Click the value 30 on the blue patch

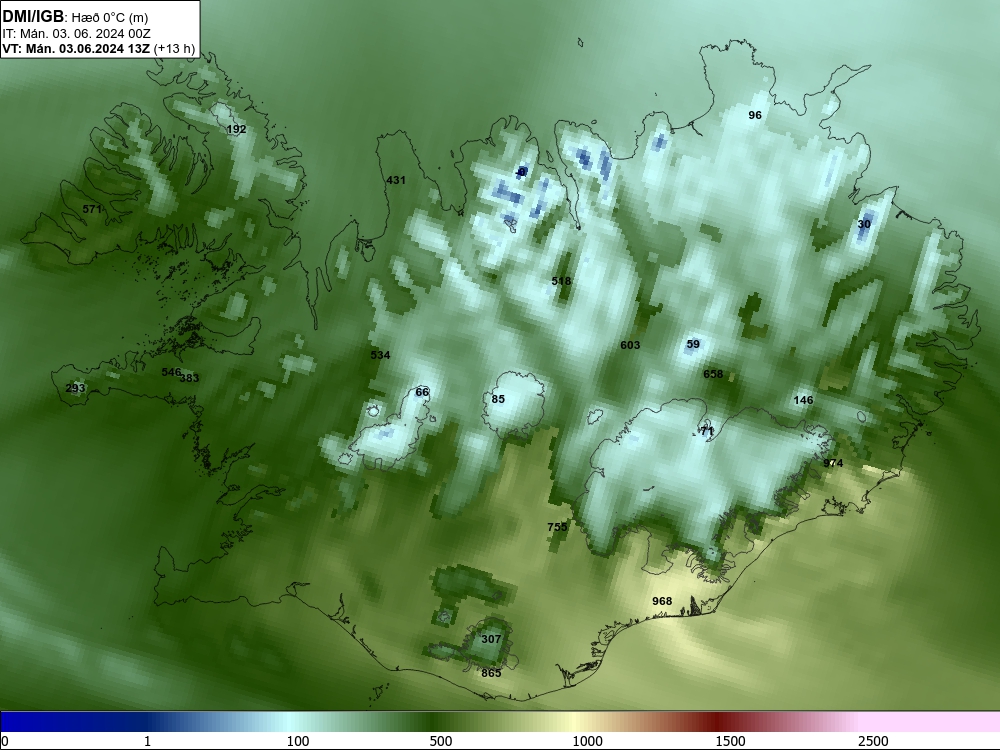[864, 224]
